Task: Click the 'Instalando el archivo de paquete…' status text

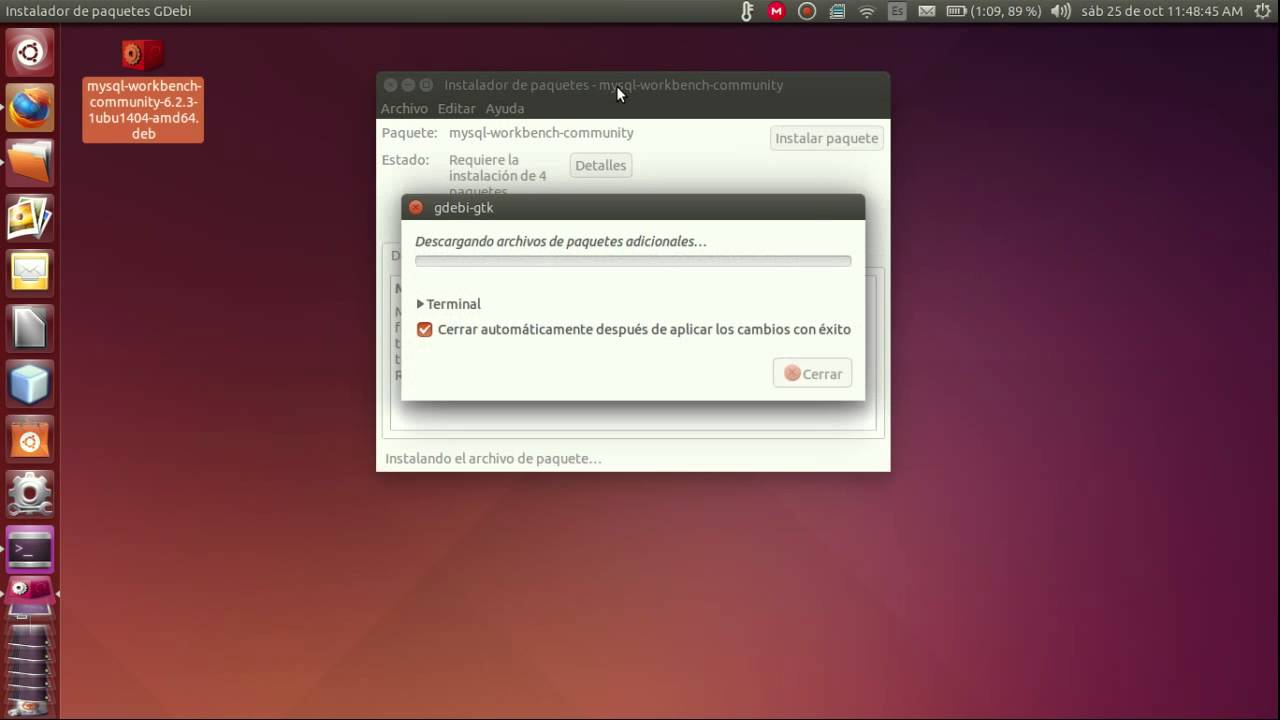Action: (x=493, y=459)
